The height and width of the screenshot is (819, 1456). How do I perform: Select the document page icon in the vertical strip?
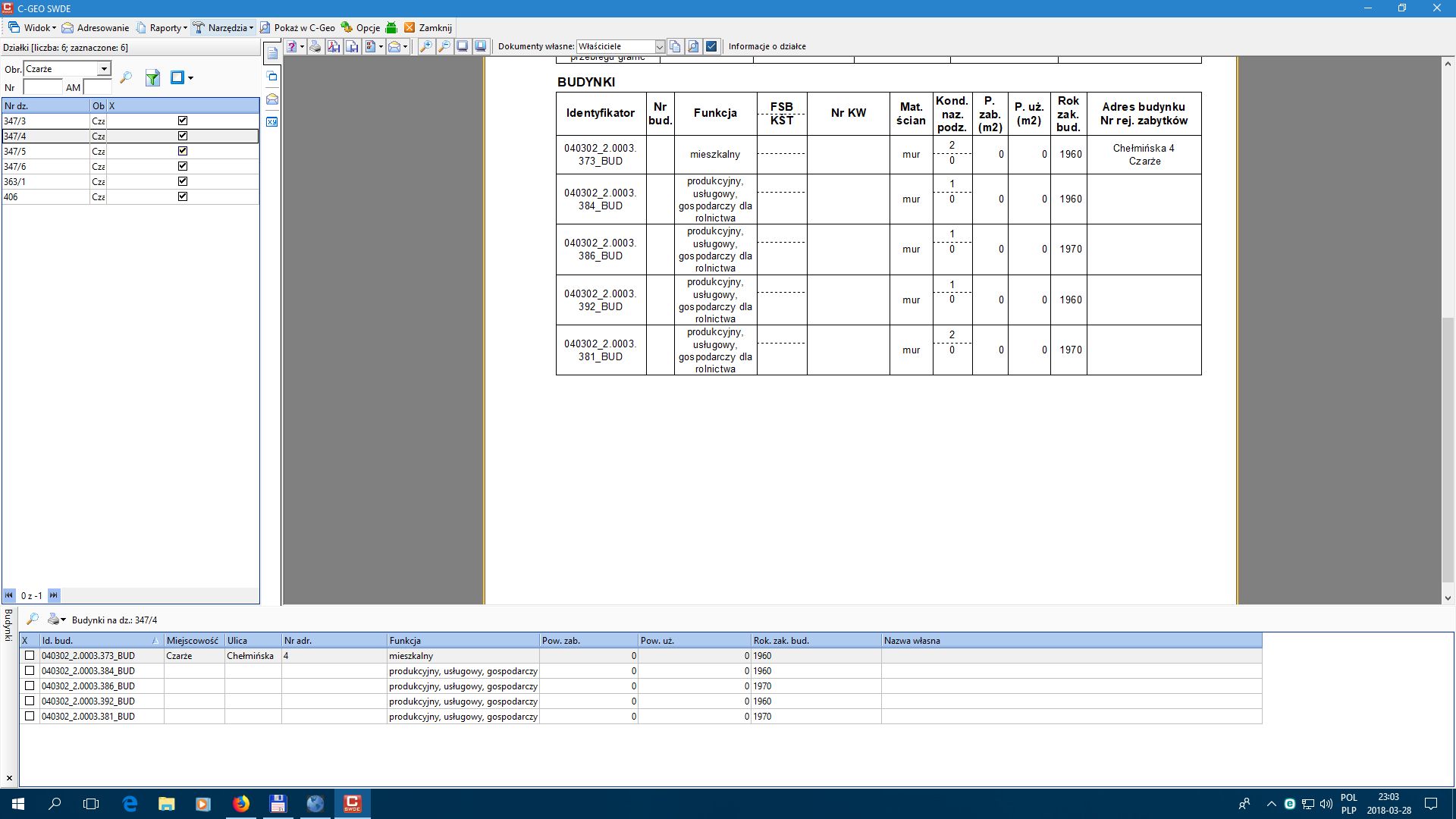[x=272, y=54]
